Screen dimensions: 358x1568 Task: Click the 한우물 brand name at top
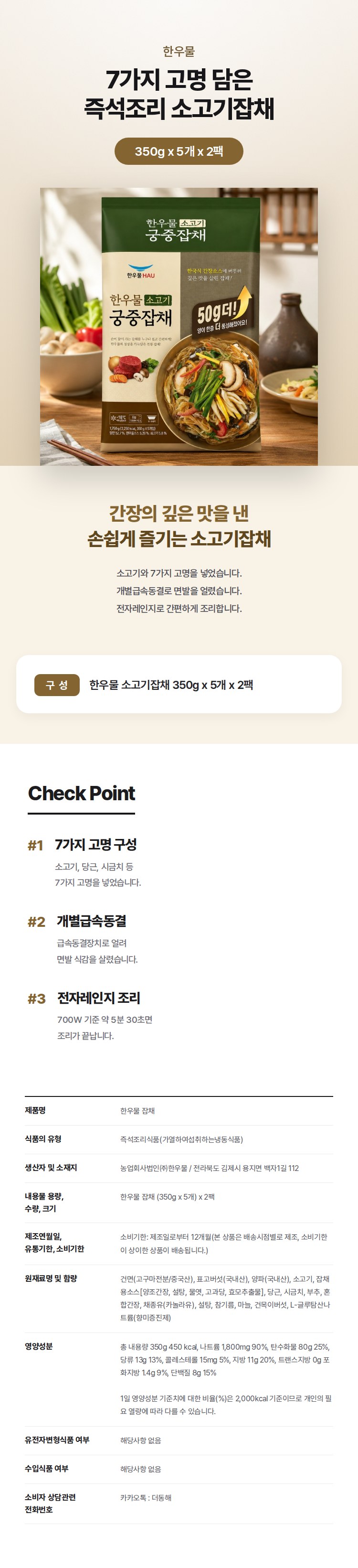[179, 52]
